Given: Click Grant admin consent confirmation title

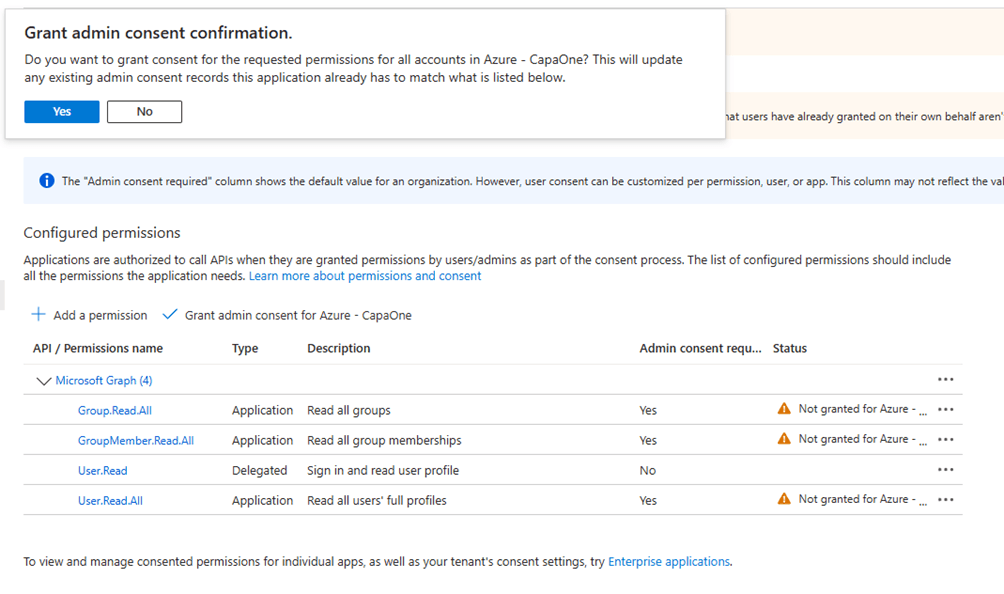Looking at the screenshot, I should 158,33.
